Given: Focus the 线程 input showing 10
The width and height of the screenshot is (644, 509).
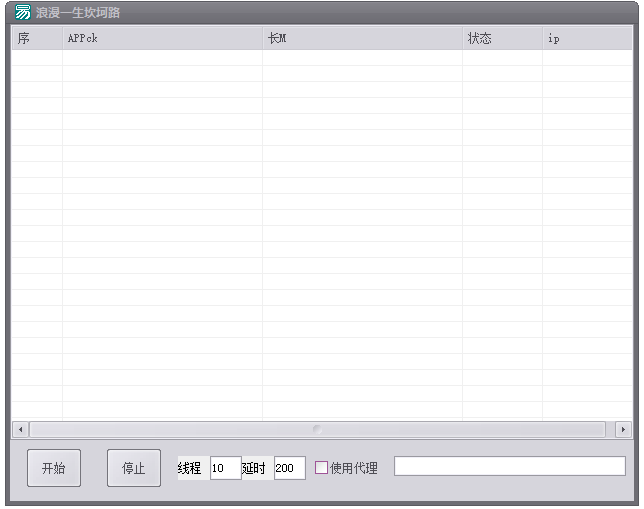Looking at the screenshot, I should coord(225,468).
